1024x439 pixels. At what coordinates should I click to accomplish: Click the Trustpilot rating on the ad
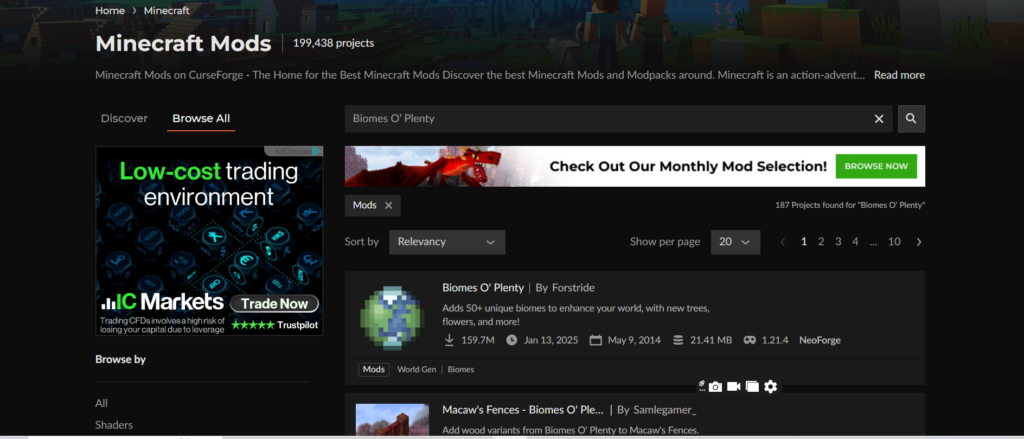click(275, 325)
